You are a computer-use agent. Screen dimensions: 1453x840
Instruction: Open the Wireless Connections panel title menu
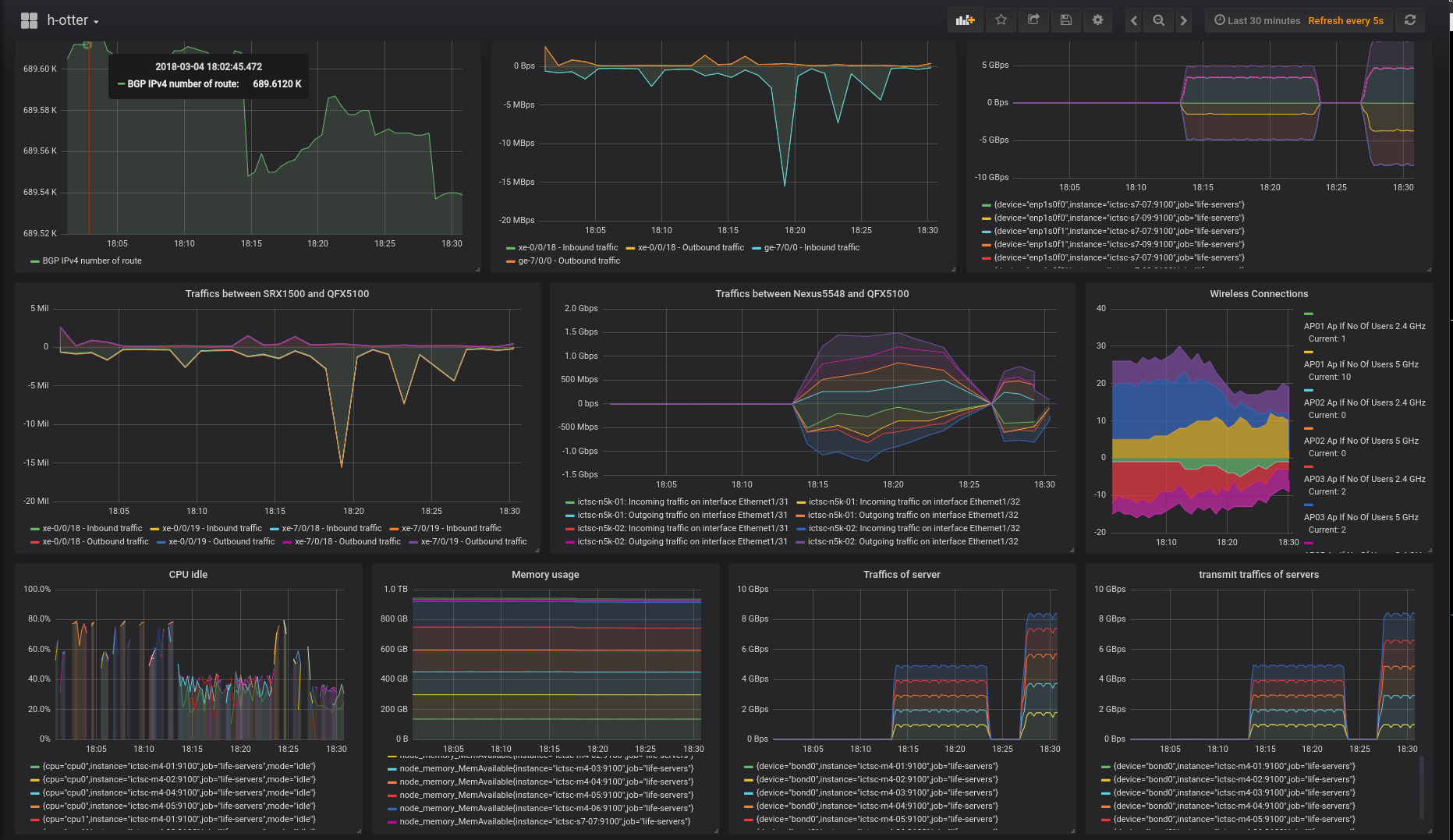tap(1259, 294)
